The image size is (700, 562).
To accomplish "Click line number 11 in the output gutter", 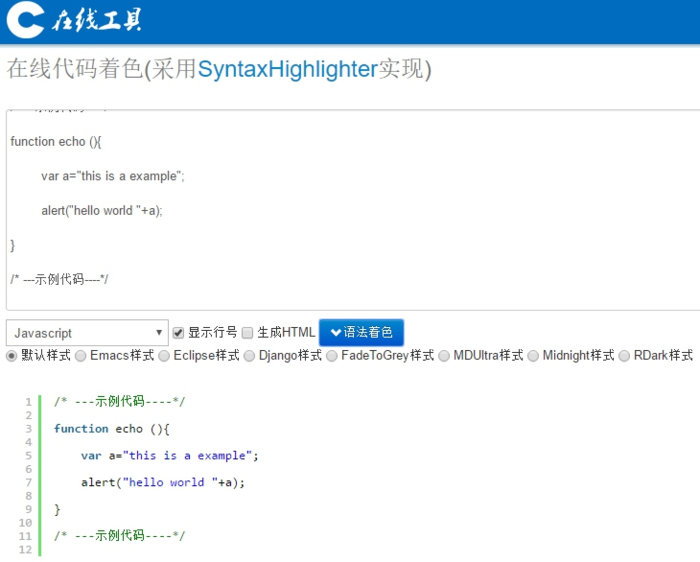I will pyautogui.click(x=25, y=536).
